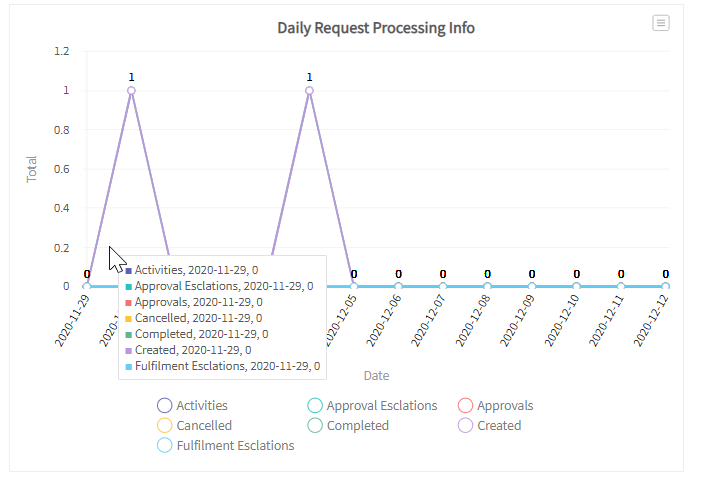Hide the Activities series via legend label
701x477 pixels.
click(202, 406)
